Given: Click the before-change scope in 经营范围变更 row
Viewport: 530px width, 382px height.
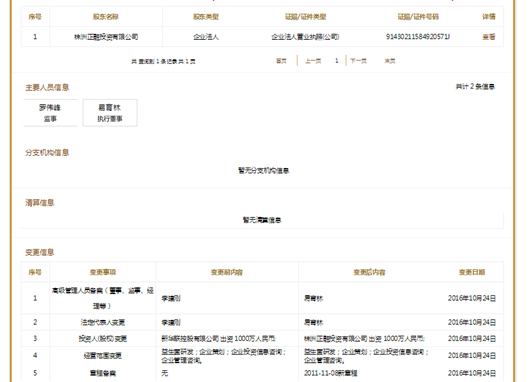Looking at the screenshot, I should pyautogui.click(x=224, y=356).
